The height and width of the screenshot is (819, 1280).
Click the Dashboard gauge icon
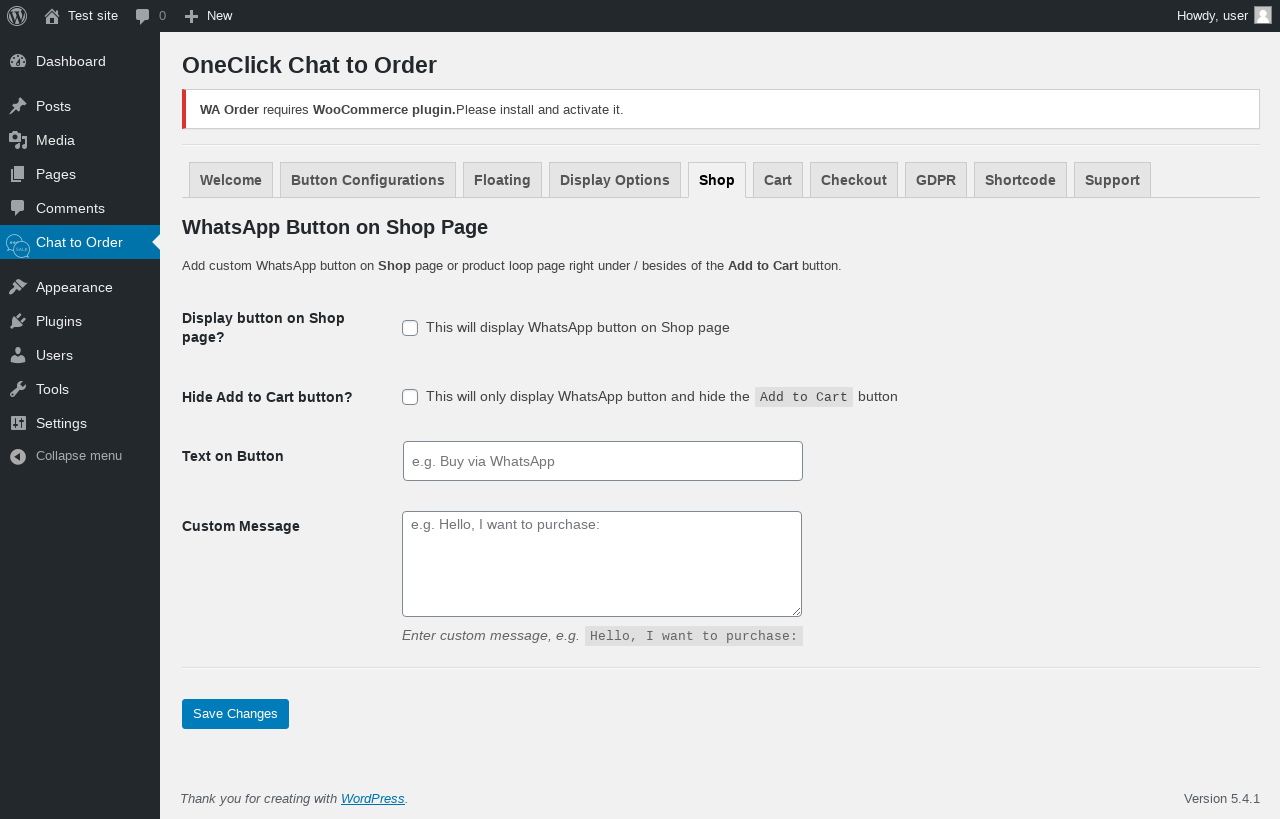tap(18, 61)
